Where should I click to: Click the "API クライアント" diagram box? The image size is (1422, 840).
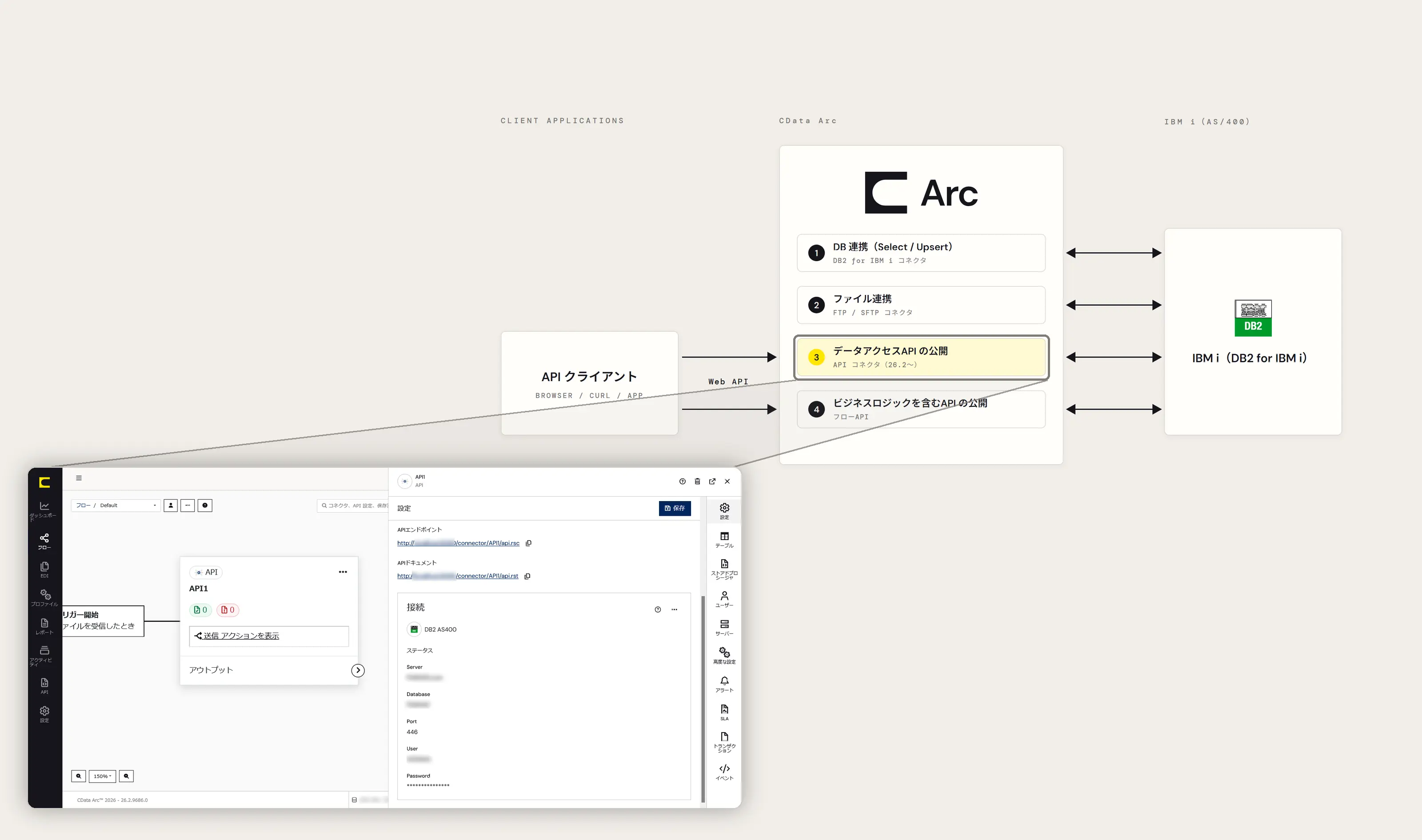(x=589, y=383)
